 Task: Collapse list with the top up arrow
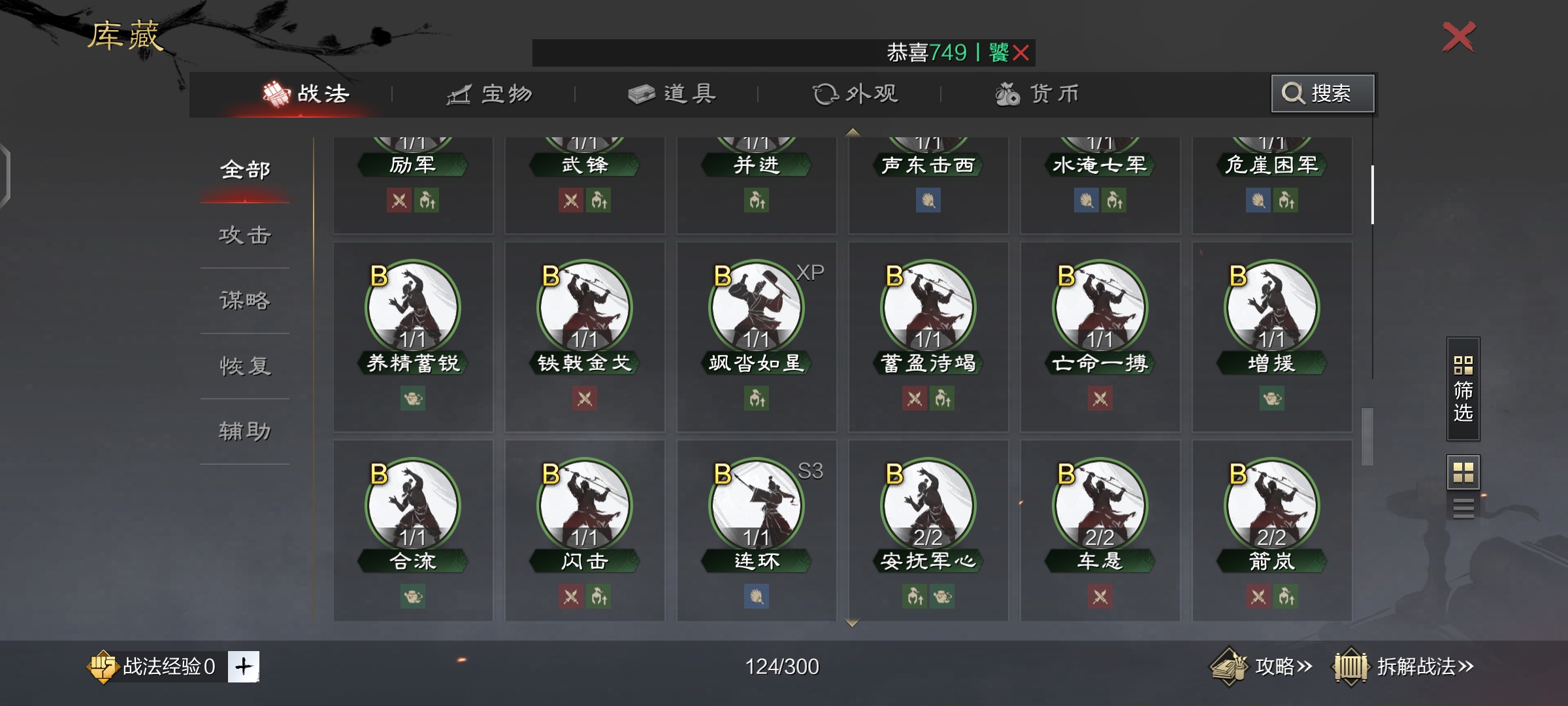click(852, 133)
